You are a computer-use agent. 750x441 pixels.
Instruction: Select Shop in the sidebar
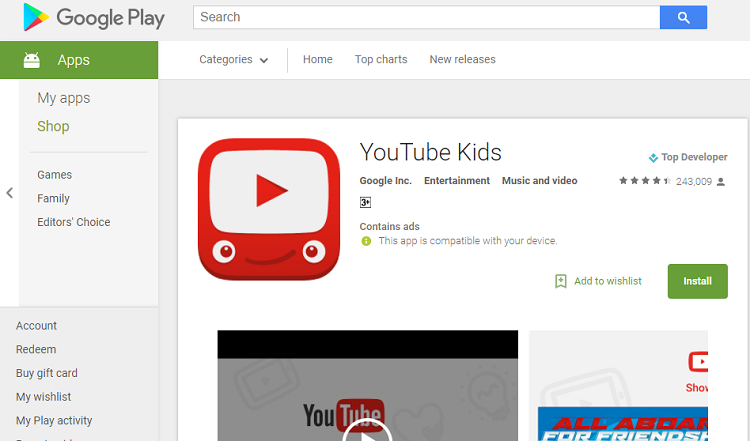pos(53,126)
